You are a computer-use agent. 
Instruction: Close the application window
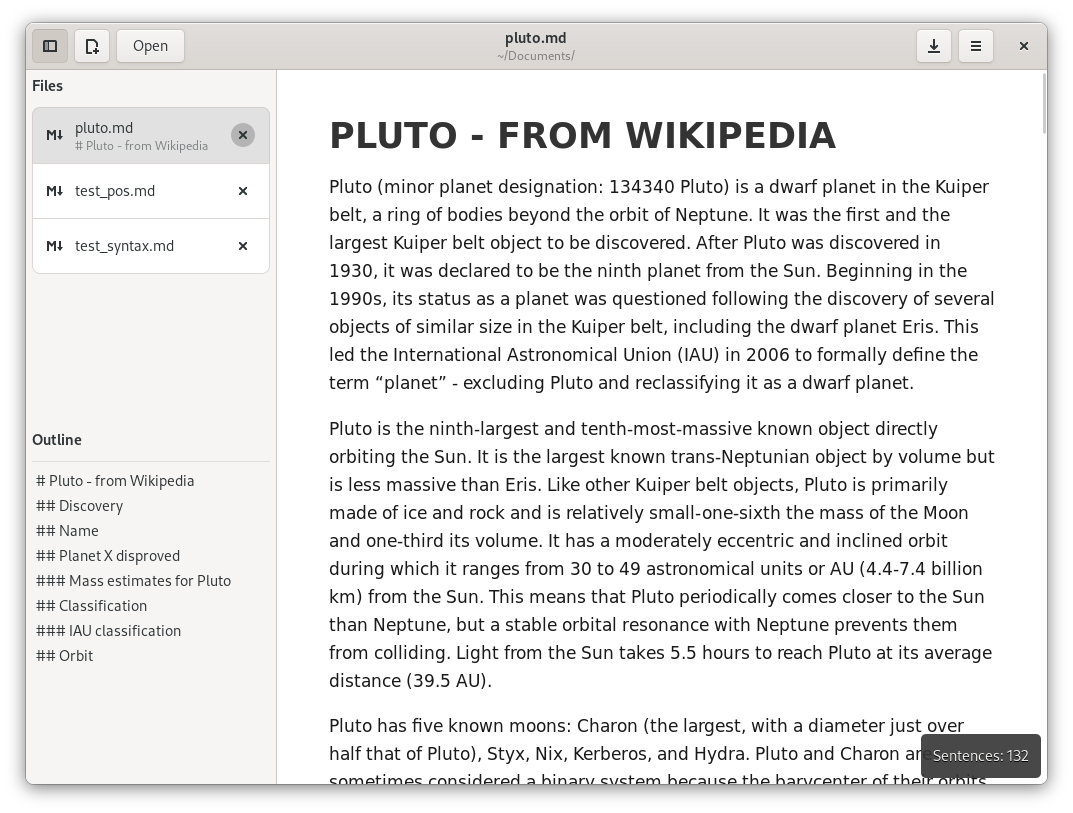point(1024,46)
